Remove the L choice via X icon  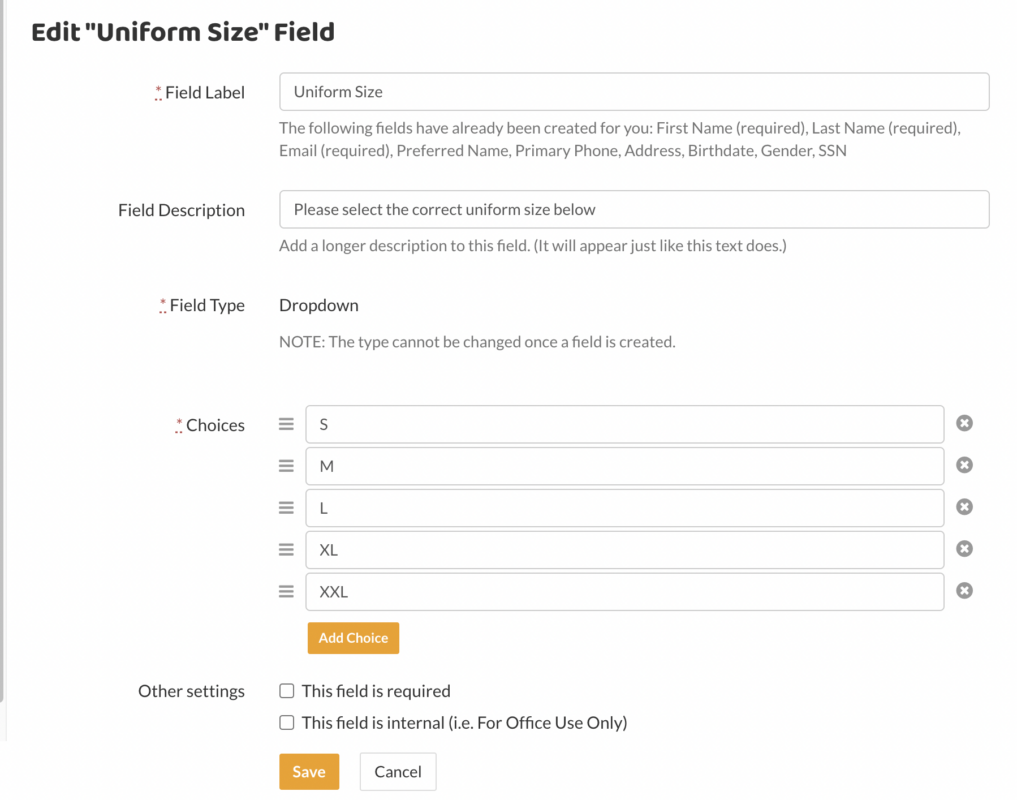tap(964, 507)
